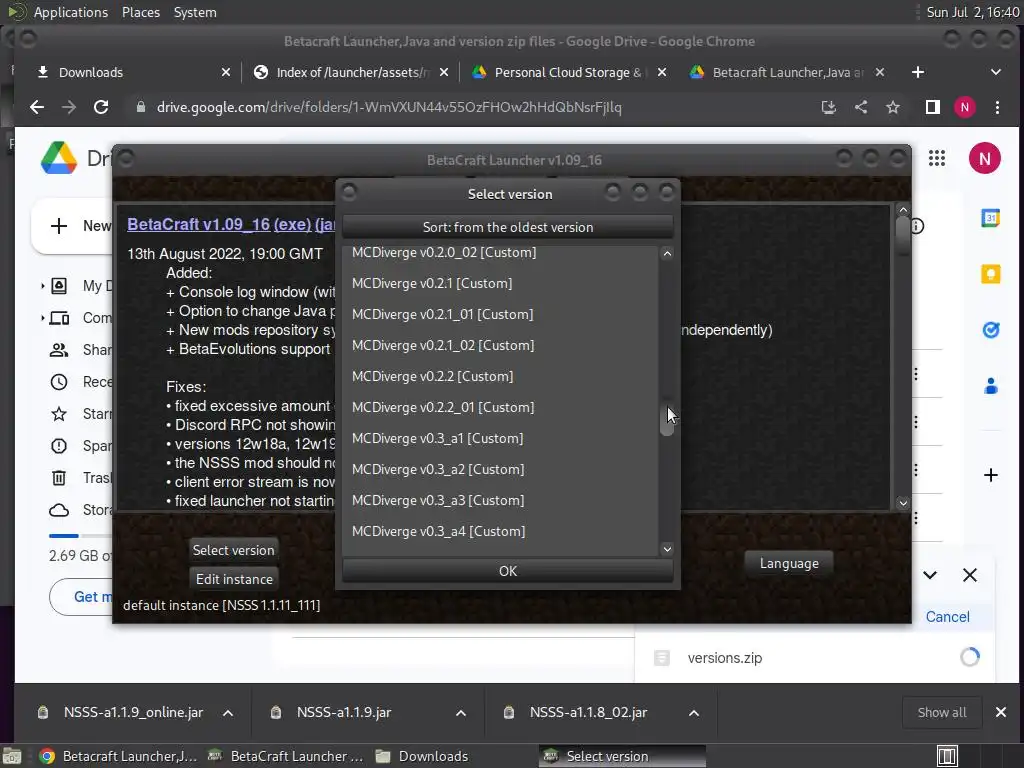Open the System menu
1024x768 pixels.
click(x=195, y=12)
